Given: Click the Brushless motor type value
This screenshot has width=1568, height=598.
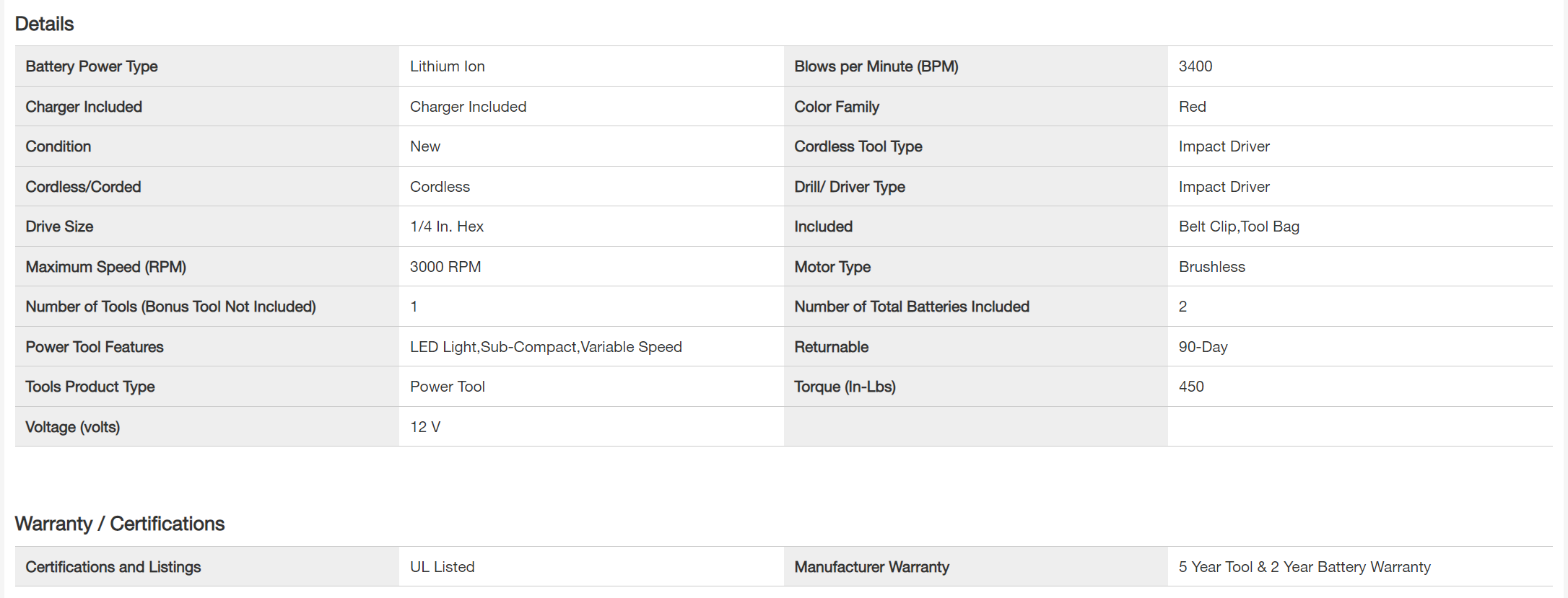Looking at the screenshot, I should [1211, 267].
